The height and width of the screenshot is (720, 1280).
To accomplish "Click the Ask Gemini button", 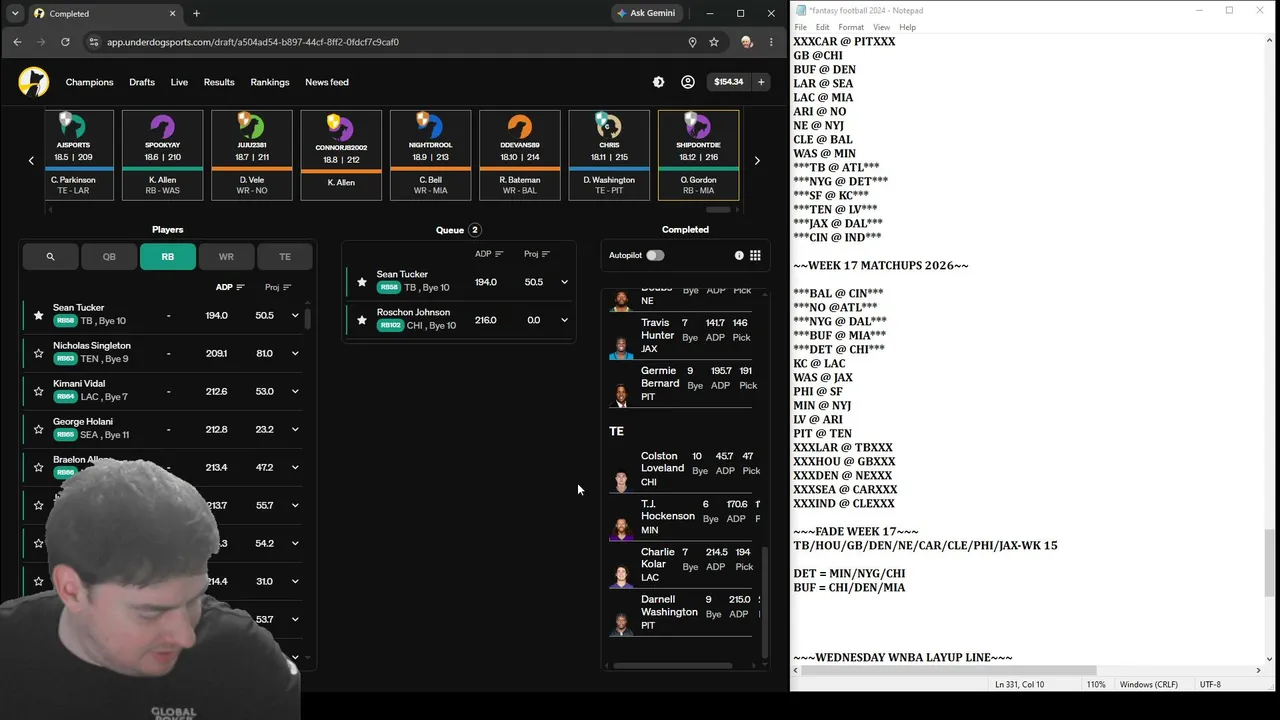I will pos(646,14).
